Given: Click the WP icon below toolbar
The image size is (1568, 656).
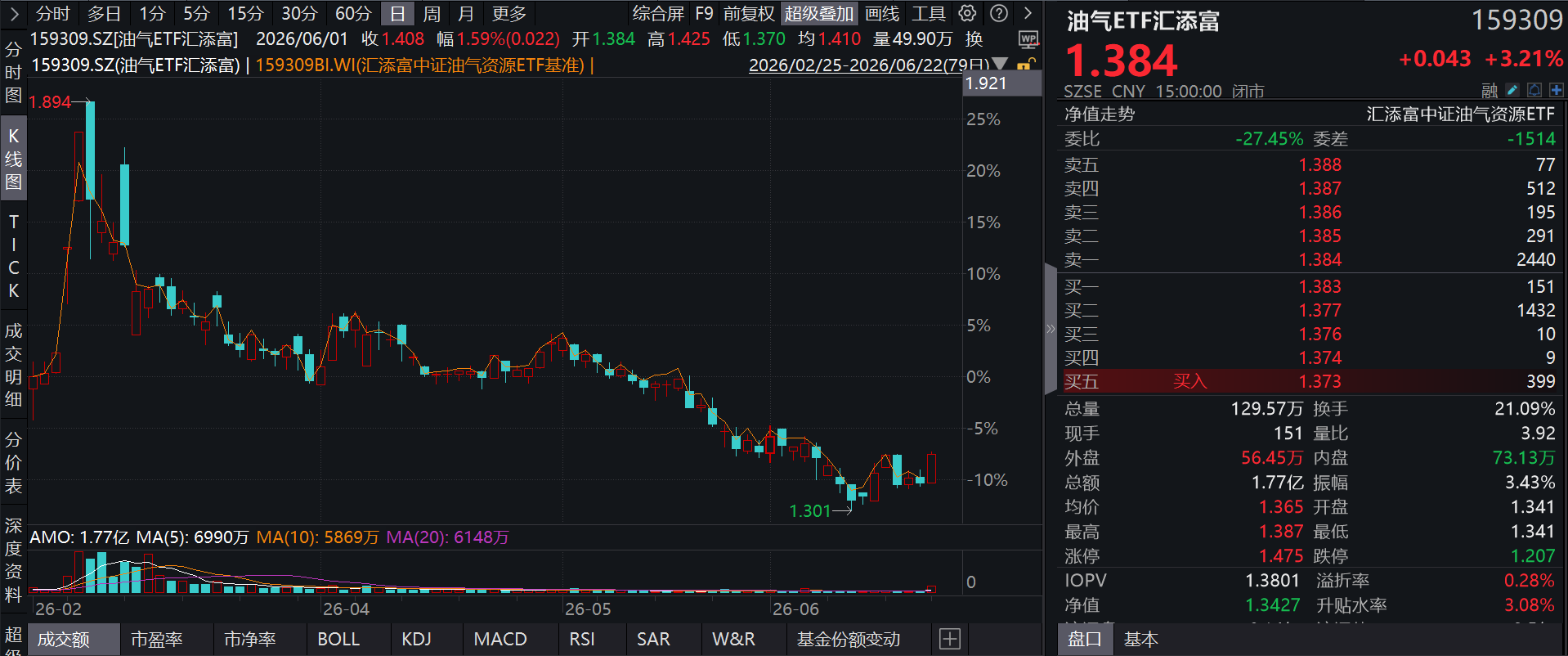Looking at the screenshot, I should point(1028,38).
